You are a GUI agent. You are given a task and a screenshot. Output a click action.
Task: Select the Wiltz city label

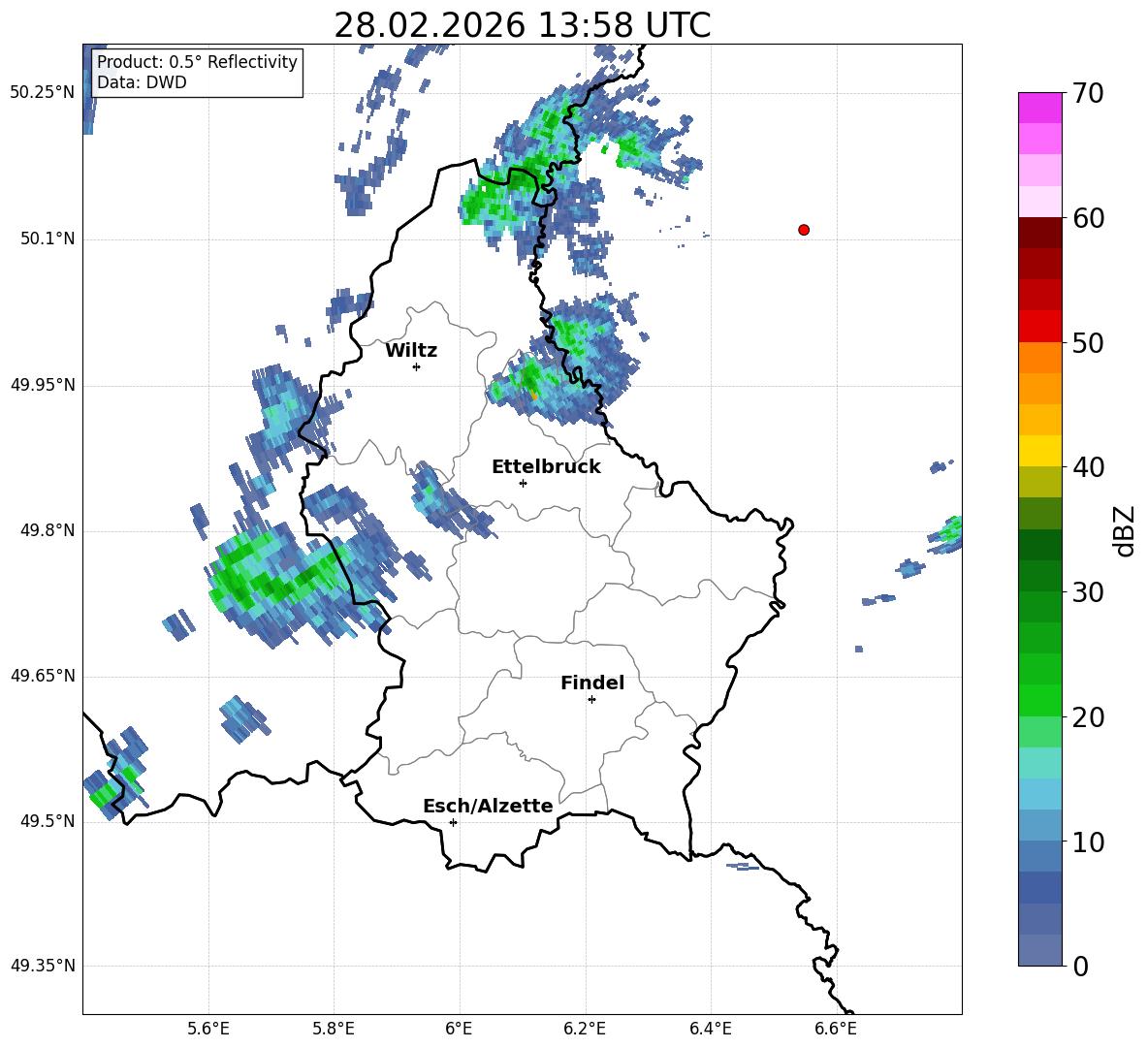click(411, 351)
